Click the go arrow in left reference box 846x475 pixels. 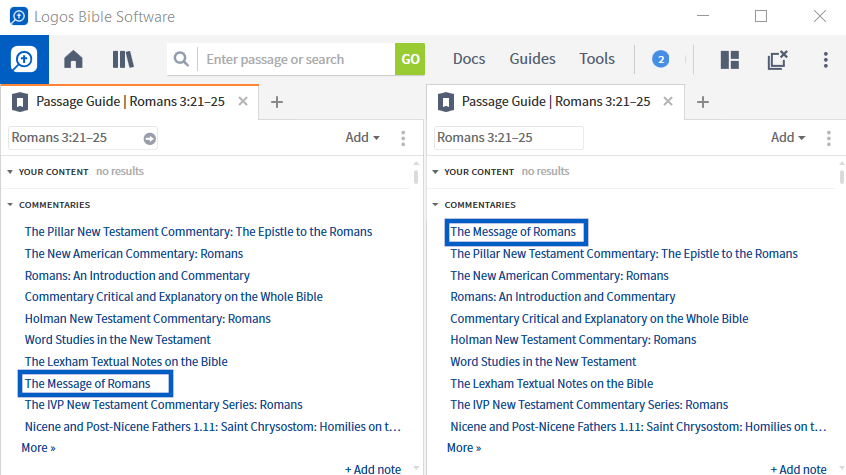pyautogui.click(x=149, y=139)
